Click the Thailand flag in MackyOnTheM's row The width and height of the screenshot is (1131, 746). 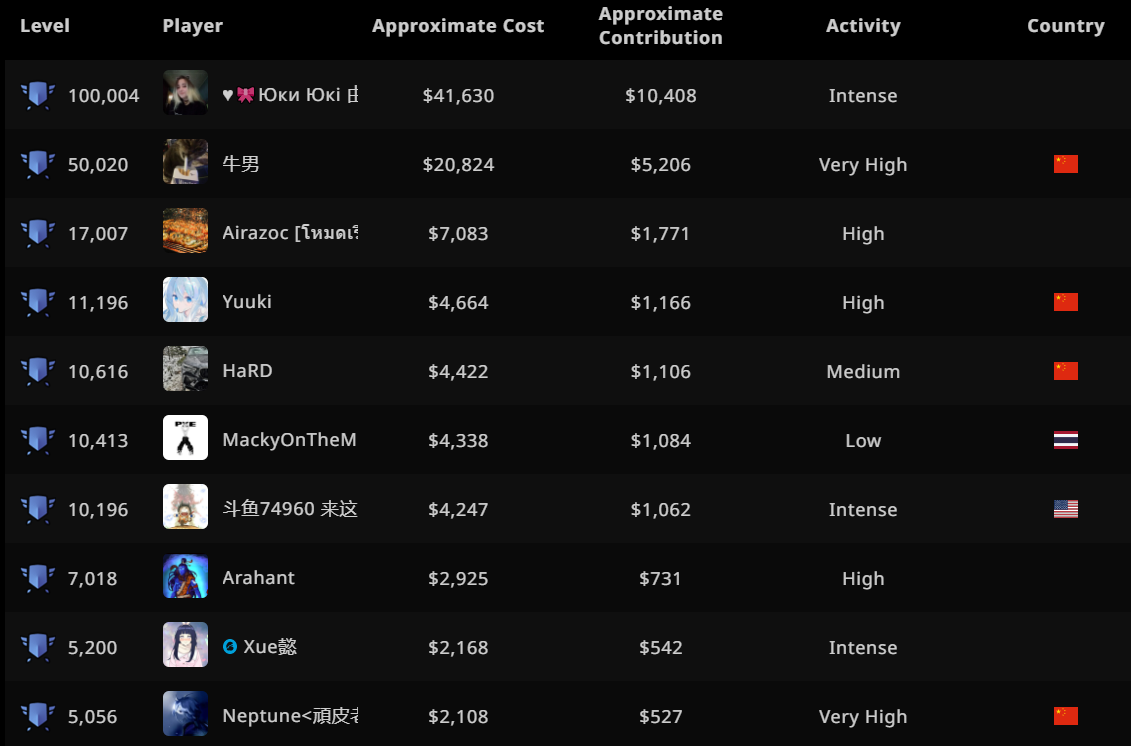coord(1065,440)
